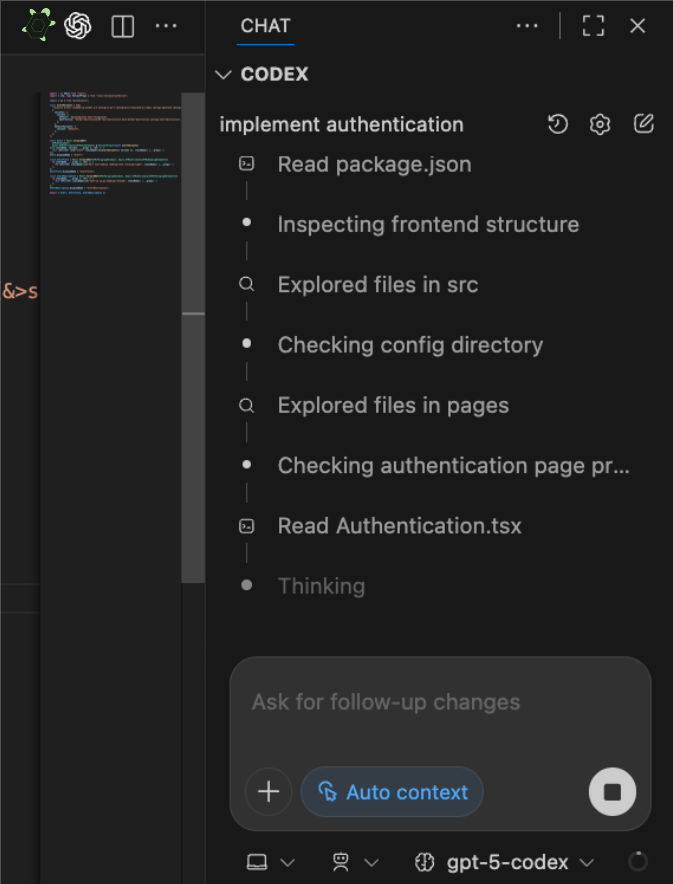Screen dimensions: 673x884
Task: Click the split editor layout icon
Action: click(122, 26)
